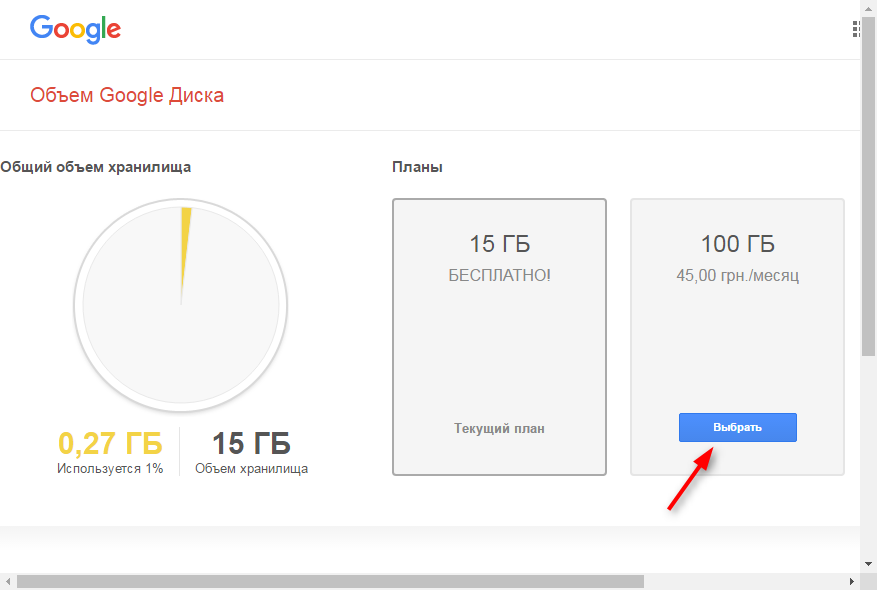Screen dimensions: 877x590
Task: Click the horizontal scrollbar left arrow
Action: (x=7, y=581)
